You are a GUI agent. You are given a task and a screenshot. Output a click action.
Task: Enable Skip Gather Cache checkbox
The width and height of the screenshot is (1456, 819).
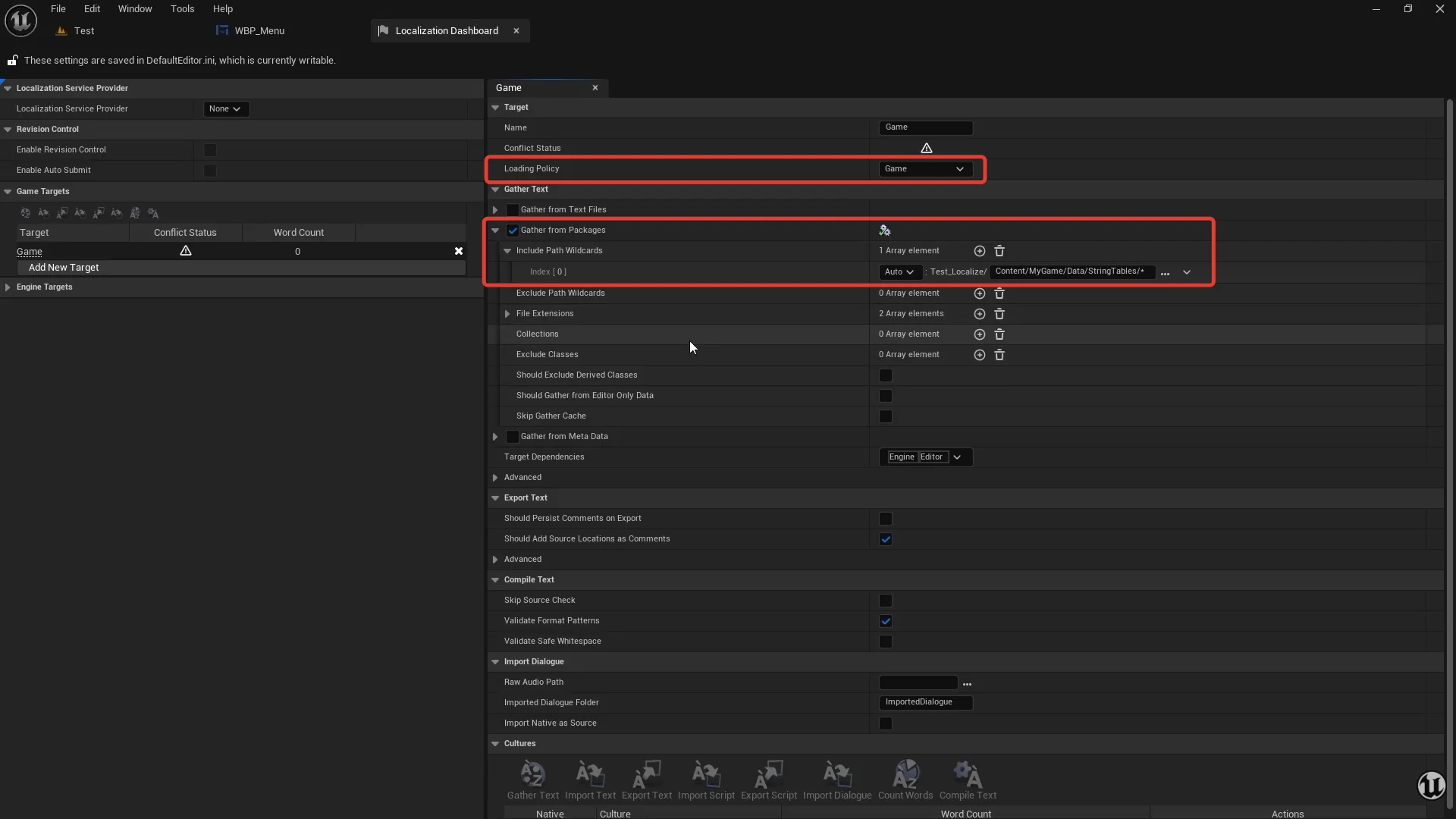(x=886, y=416)
